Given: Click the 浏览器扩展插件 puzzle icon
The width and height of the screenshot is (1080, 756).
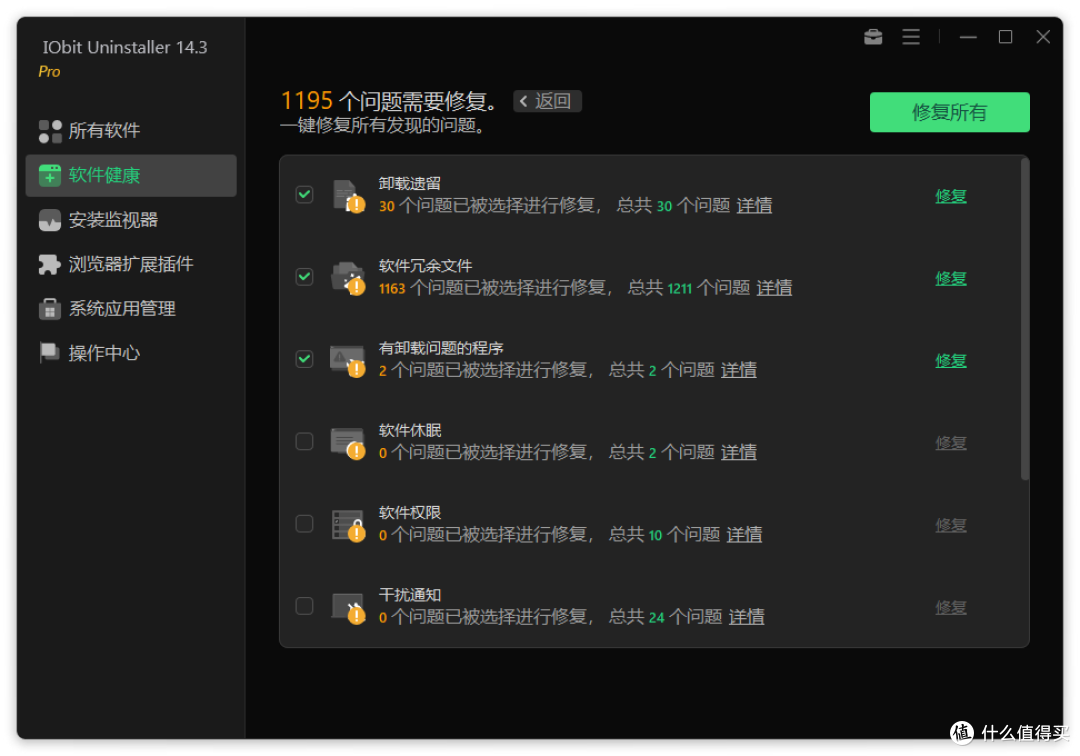Looking at the screenshot, I should (50, 264).
